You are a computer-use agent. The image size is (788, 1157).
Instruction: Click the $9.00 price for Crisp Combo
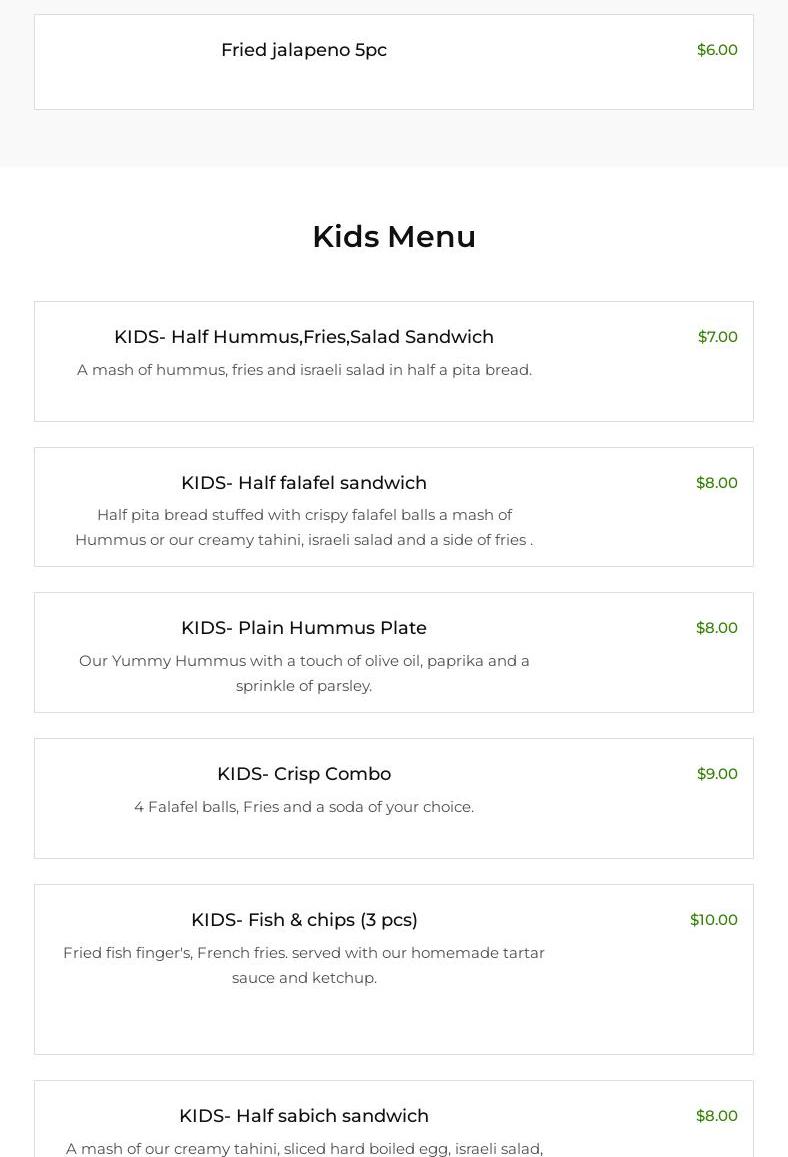pyautogui.click(x=717, y=774)
